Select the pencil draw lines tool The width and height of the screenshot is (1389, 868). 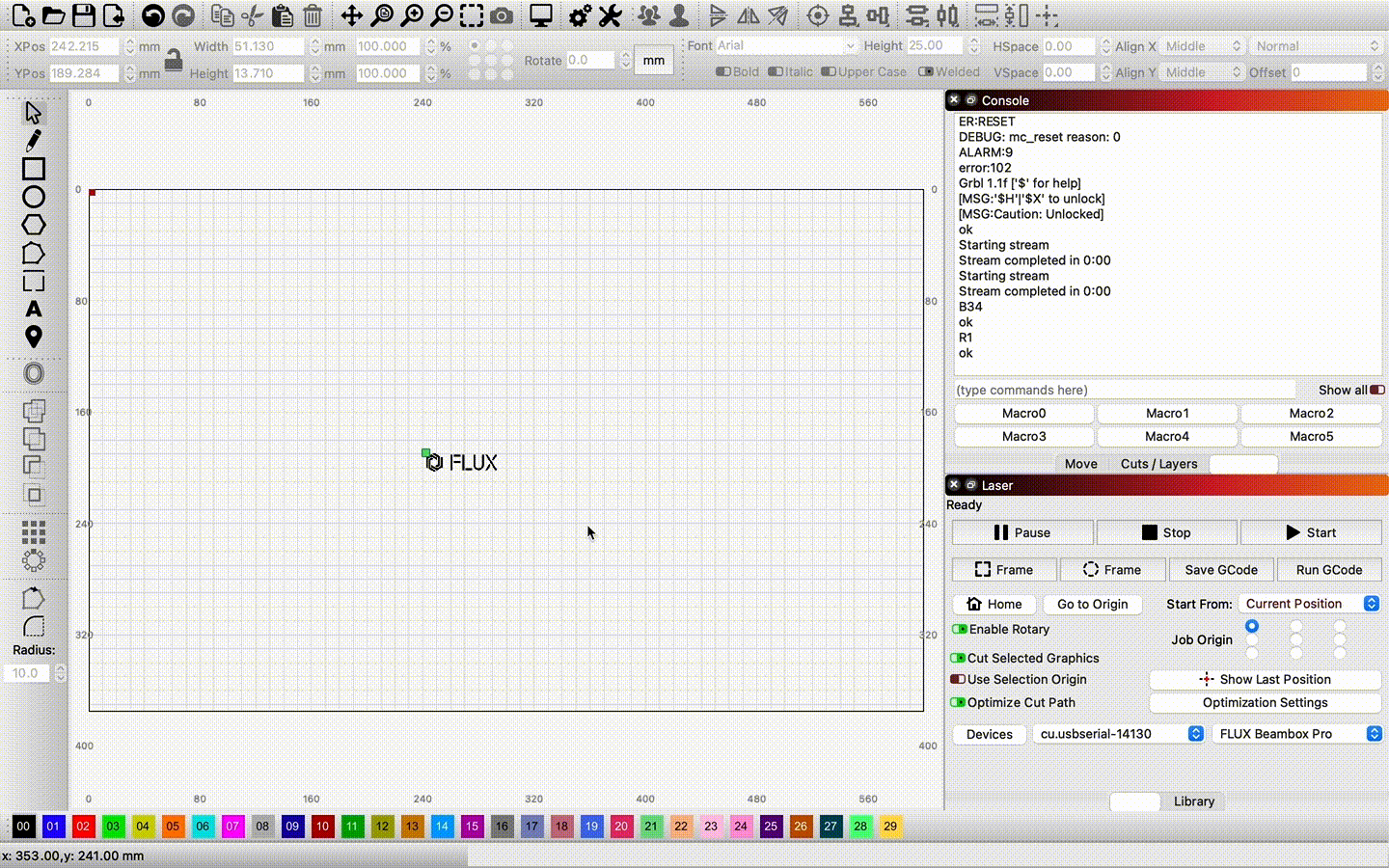pos(33,141)
